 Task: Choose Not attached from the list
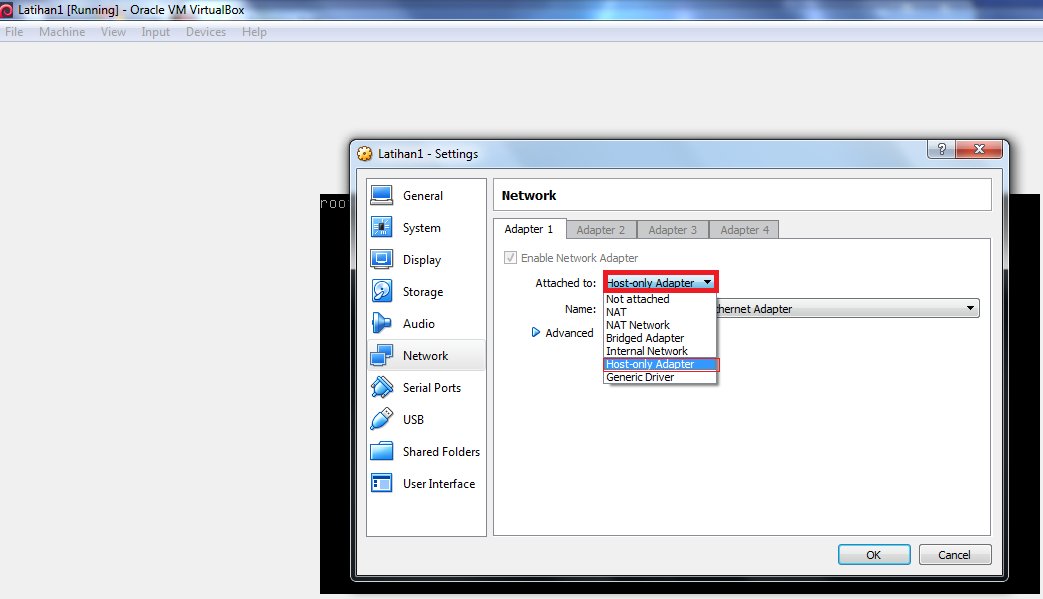(660, 299)
